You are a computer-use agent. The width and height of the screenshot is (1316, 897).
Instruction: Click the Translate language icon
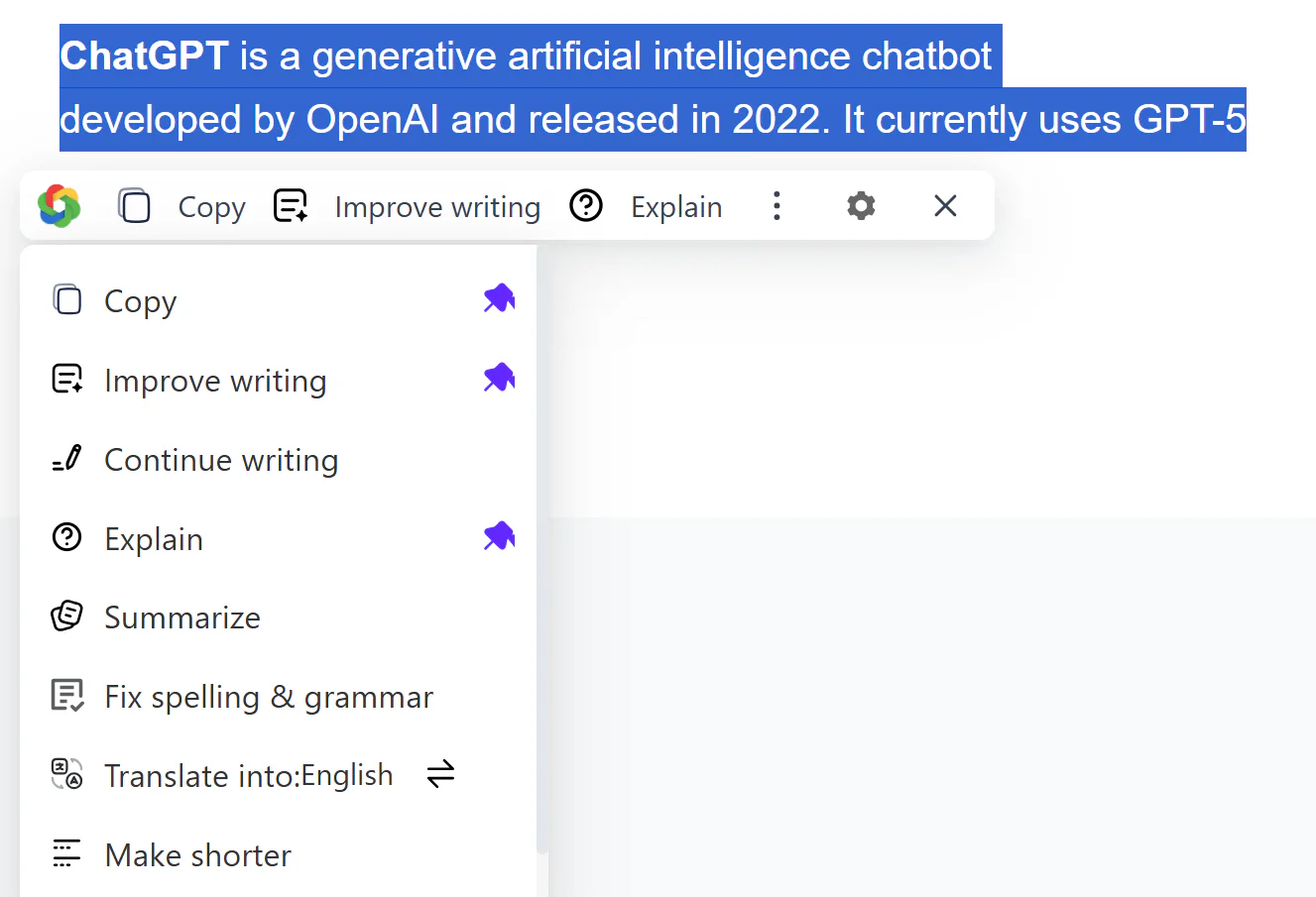pyautogui.click(x=65, y=774)
